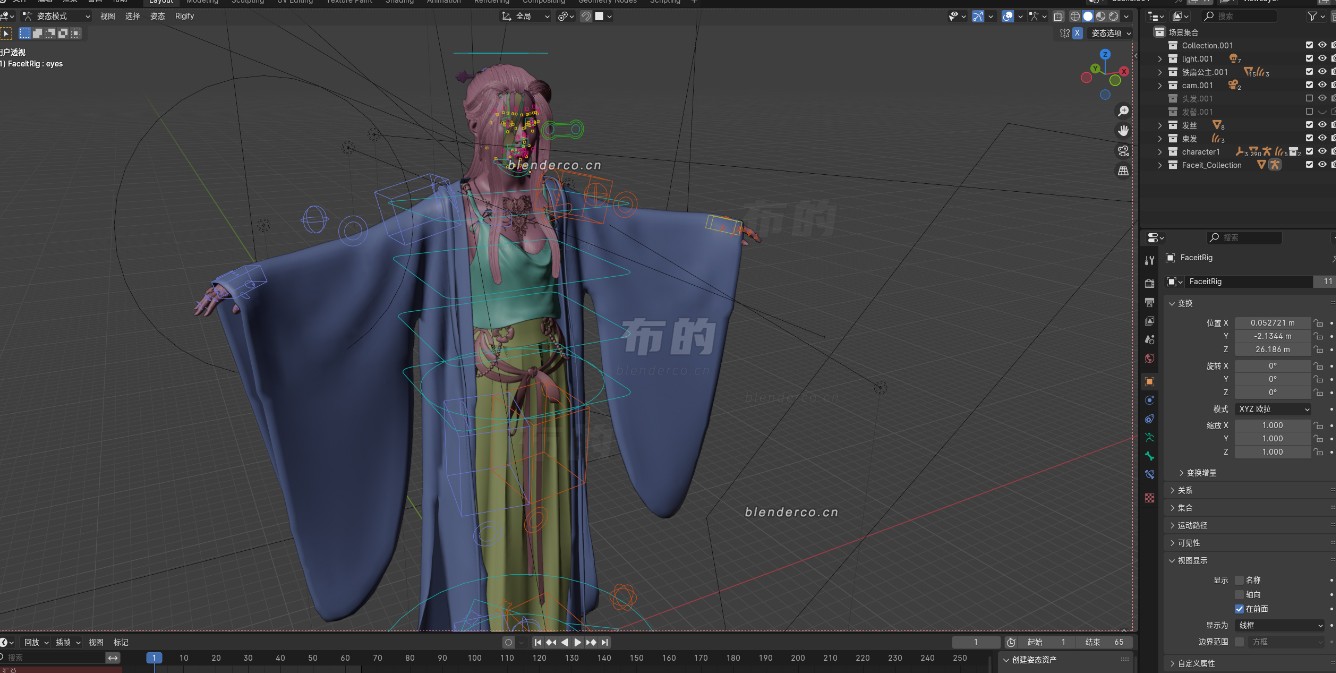Enable the 名称 display checkbox
The image size is (1336, 673).
pos(1240,580)
